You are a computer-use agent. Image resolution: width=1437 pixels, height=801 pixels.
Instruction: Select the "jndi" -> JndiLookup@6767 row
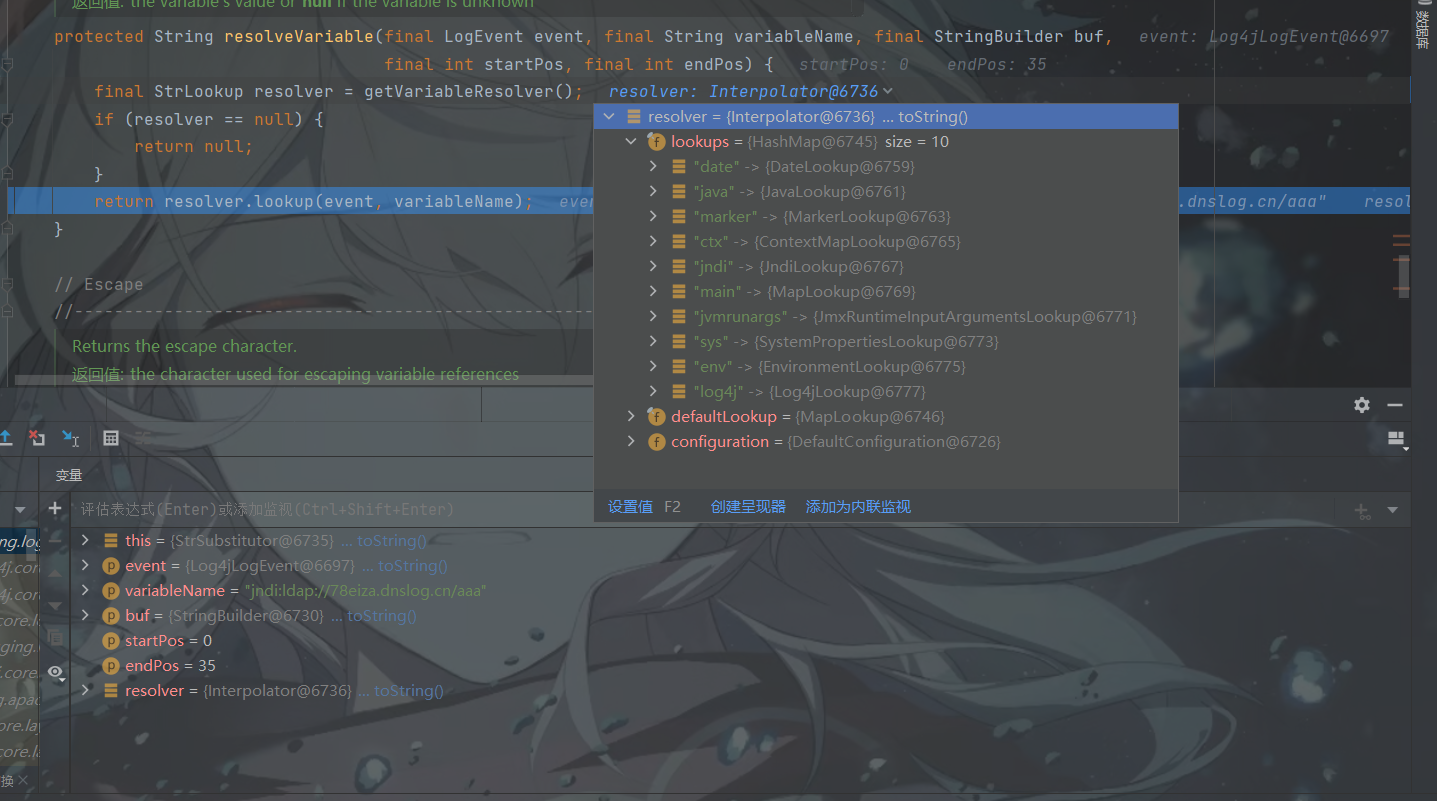coord(886,266)
